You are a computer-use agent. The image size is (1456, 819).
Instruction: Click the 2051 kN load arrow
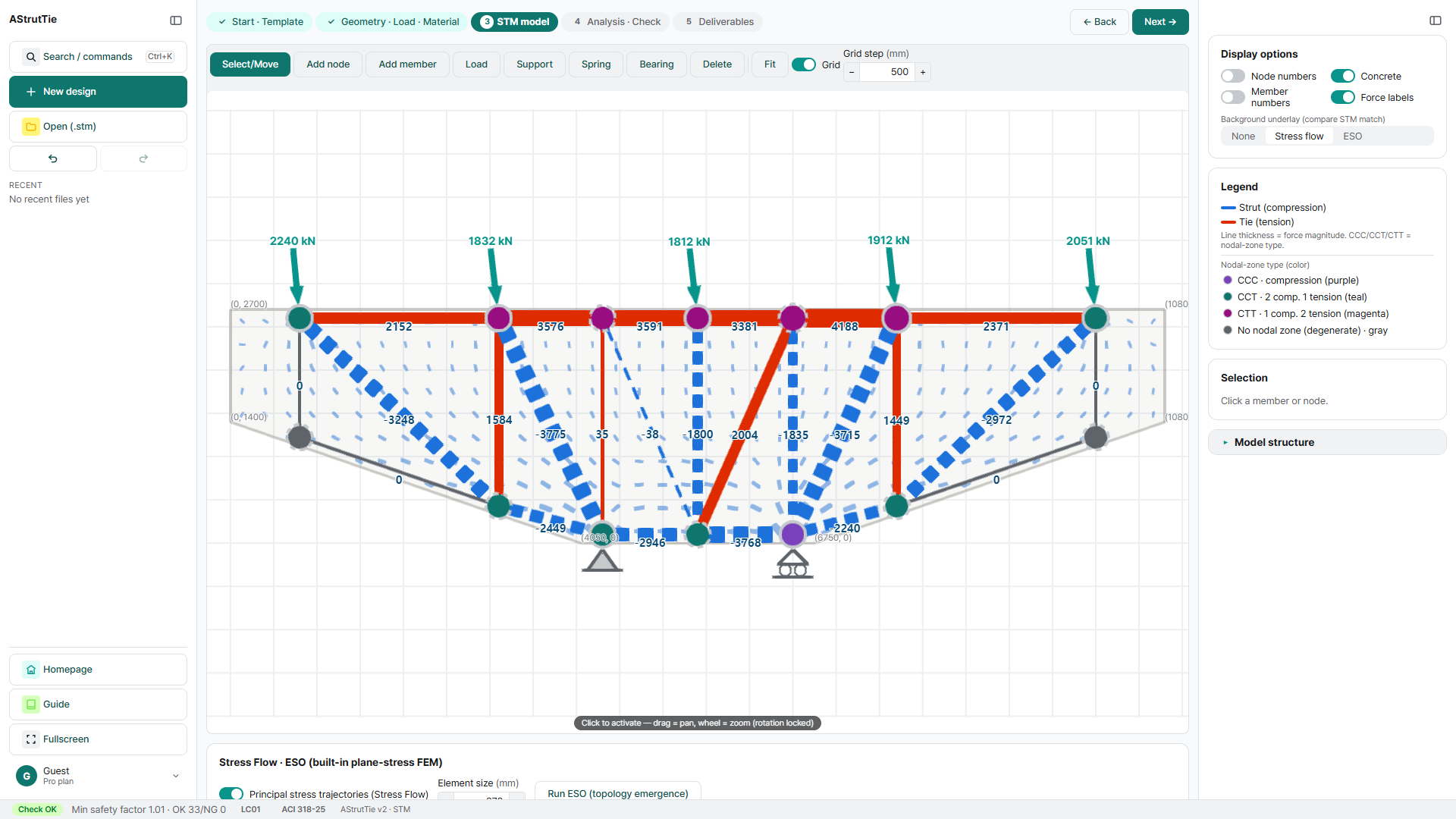point(1090,276)
